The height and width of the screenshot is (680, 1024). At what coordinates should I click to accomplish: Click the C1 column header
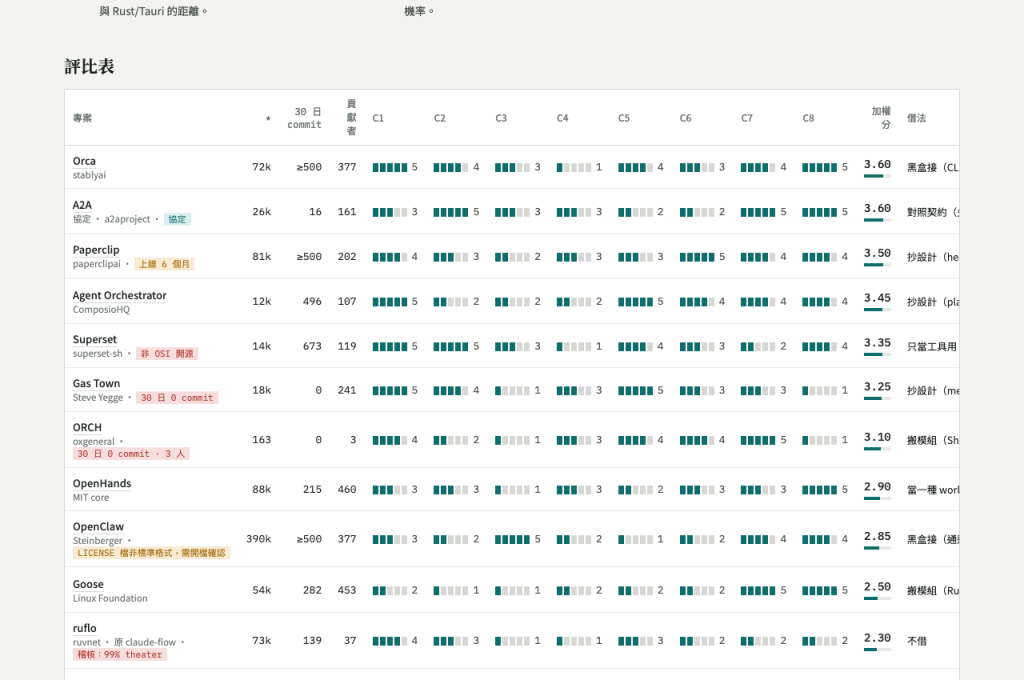coord(378,118)
